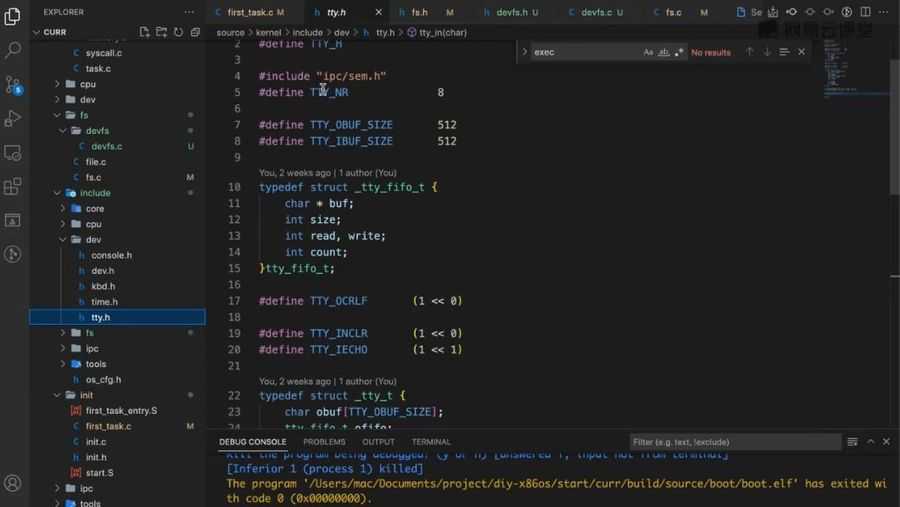Open the Extensions view
This screenshot has height=507, width=900.
coord(12,186)
